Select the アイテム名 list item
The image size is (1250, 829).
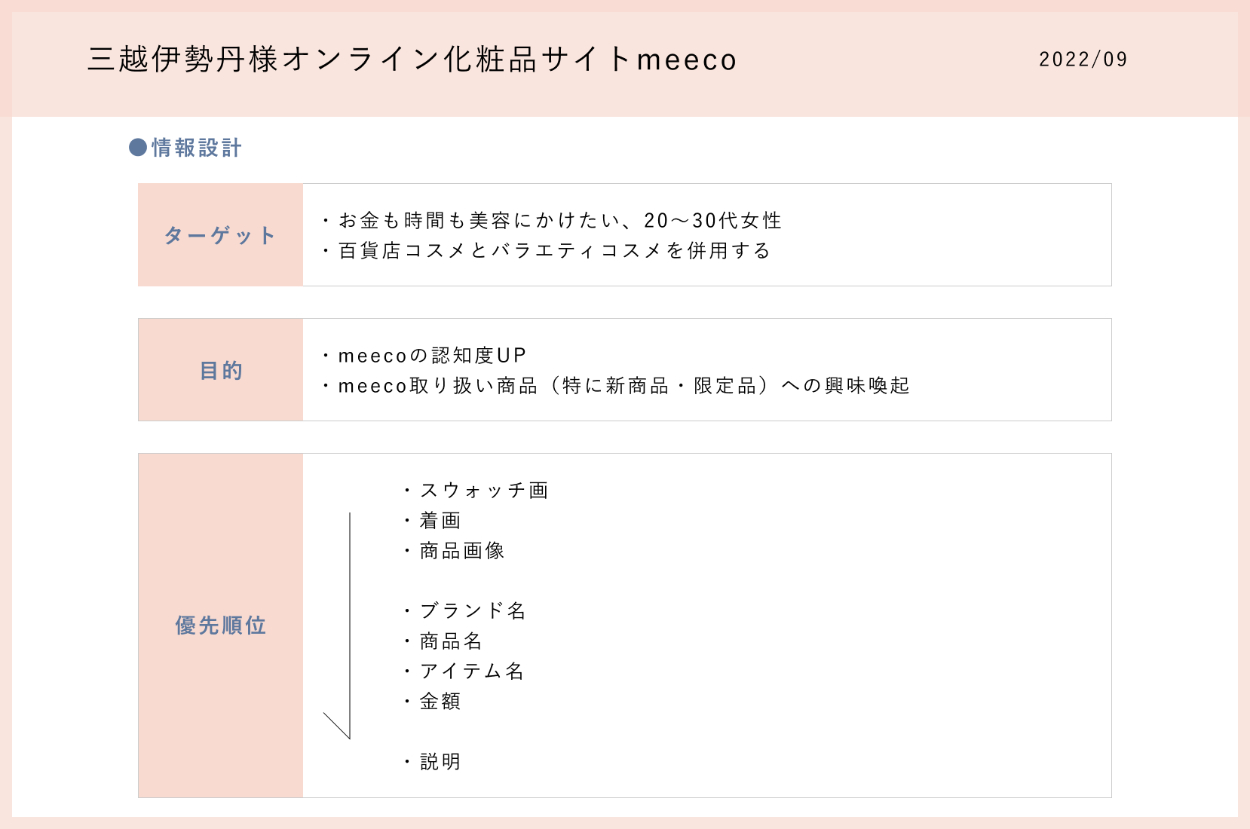464,671
